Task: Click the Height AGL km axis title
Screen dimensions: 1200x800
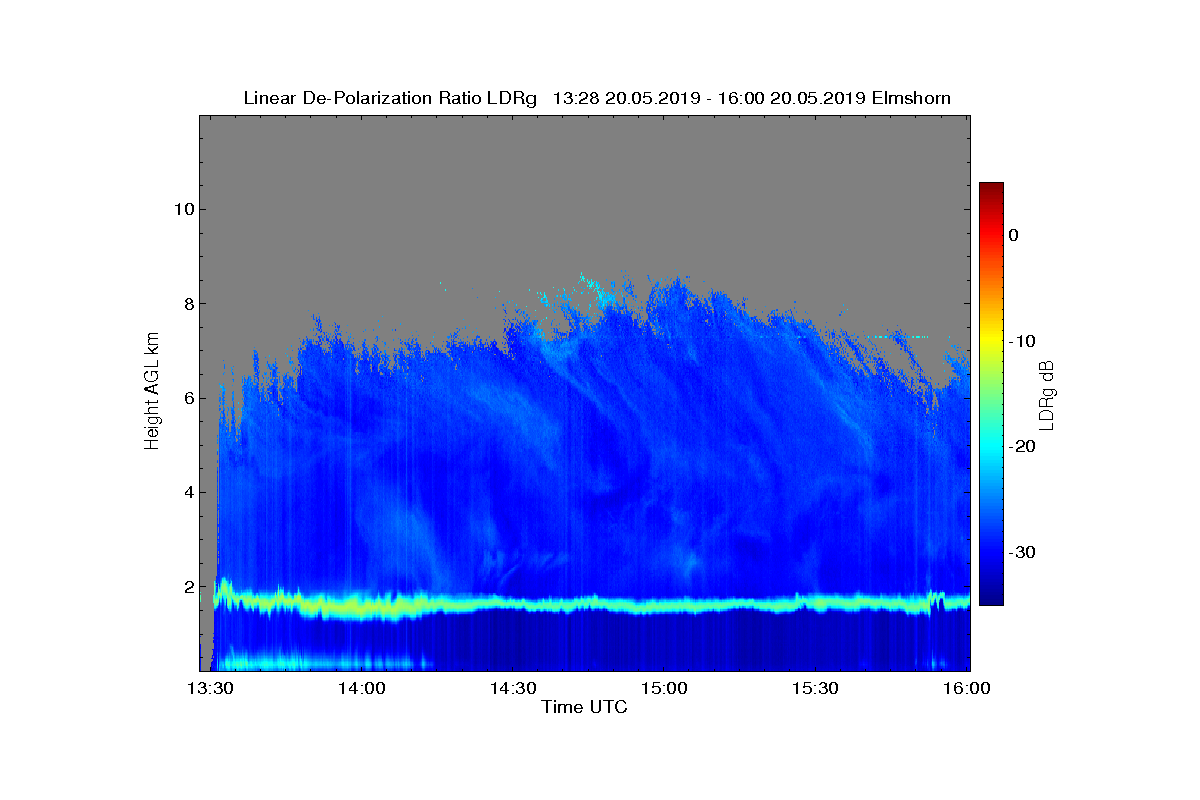Action: pos(152,392)
